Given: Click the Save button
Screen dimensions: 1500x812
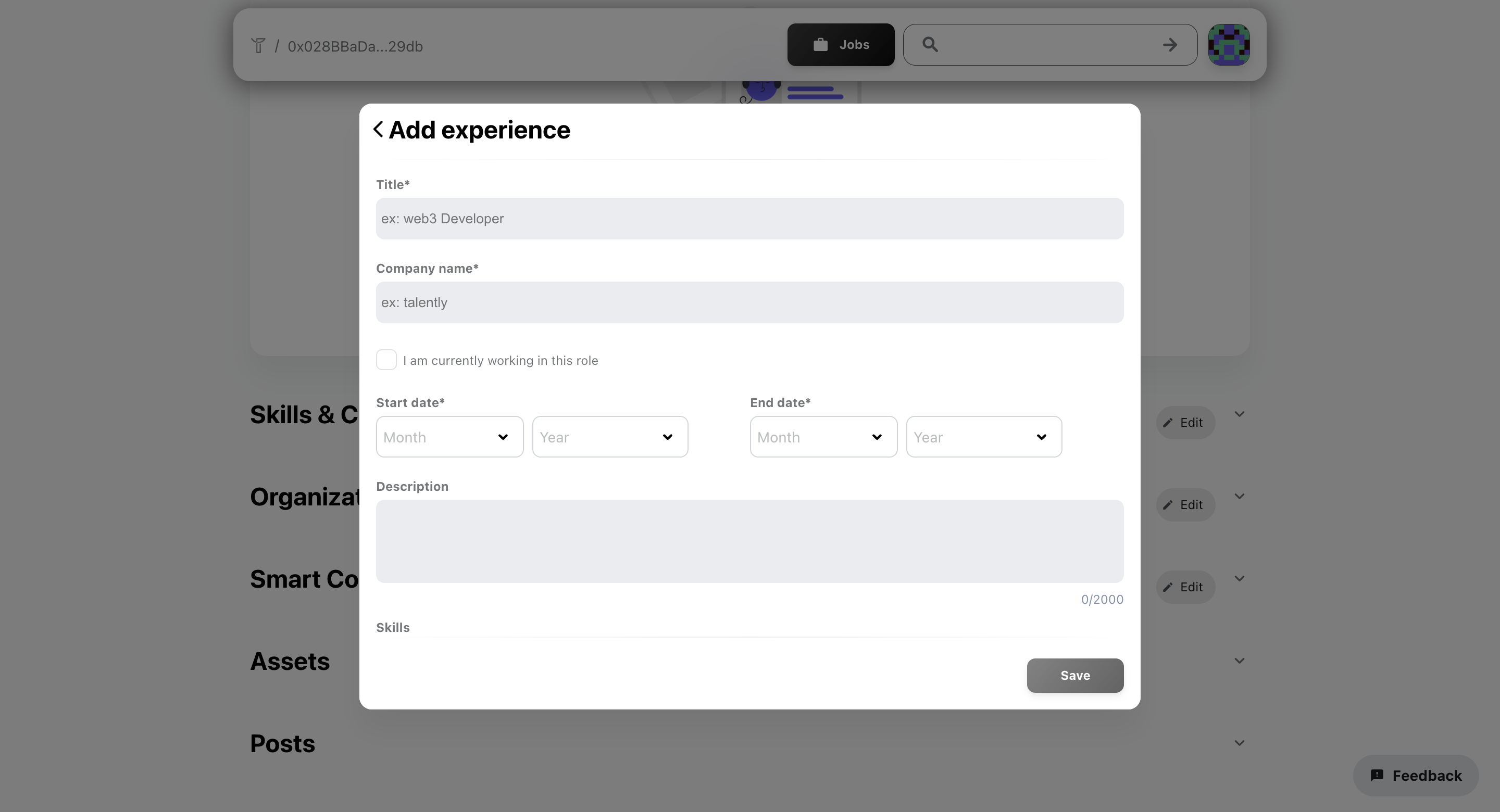Looking at the screenshot, I should (x=1075, y=675).
